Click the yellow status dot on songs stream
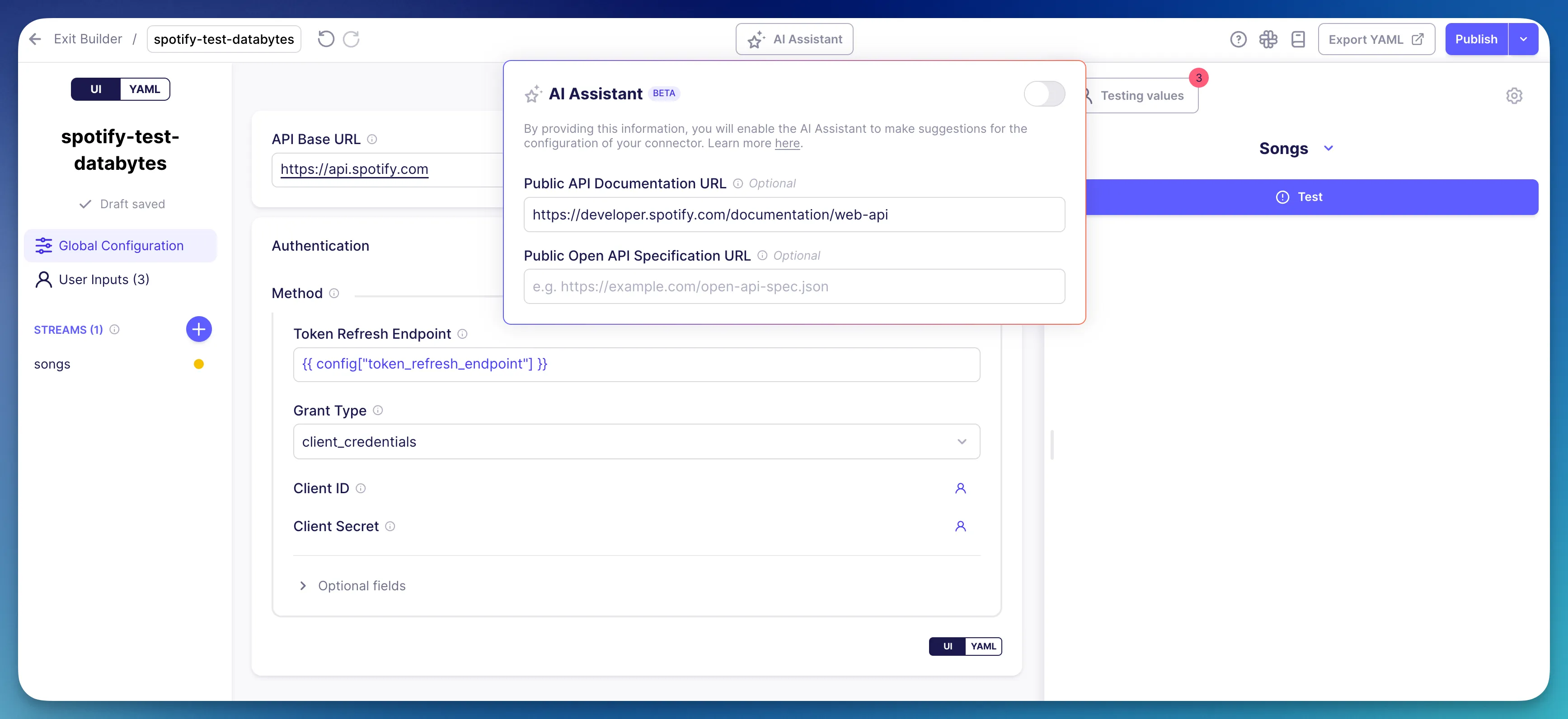This screenshot has width=1568, height=719. click(x=198, y=364)
